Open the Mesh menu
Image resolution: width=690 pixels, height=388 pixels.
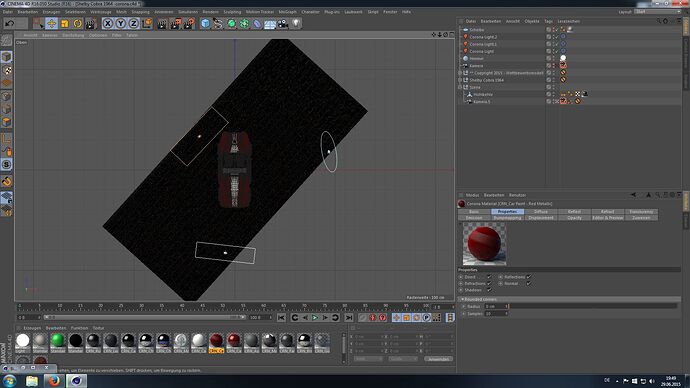click(x=121, y=12)
